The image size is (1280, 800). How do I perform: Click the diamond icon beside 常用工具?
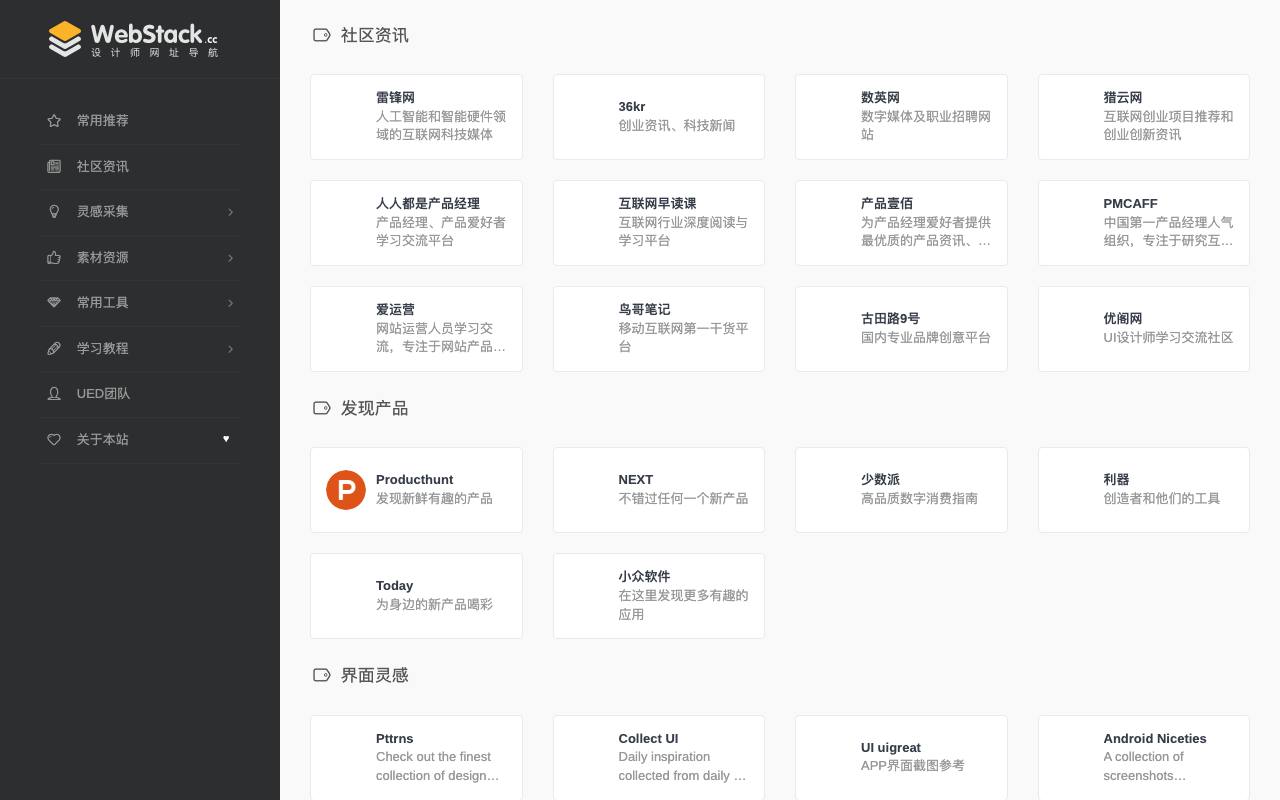point(54,302)
